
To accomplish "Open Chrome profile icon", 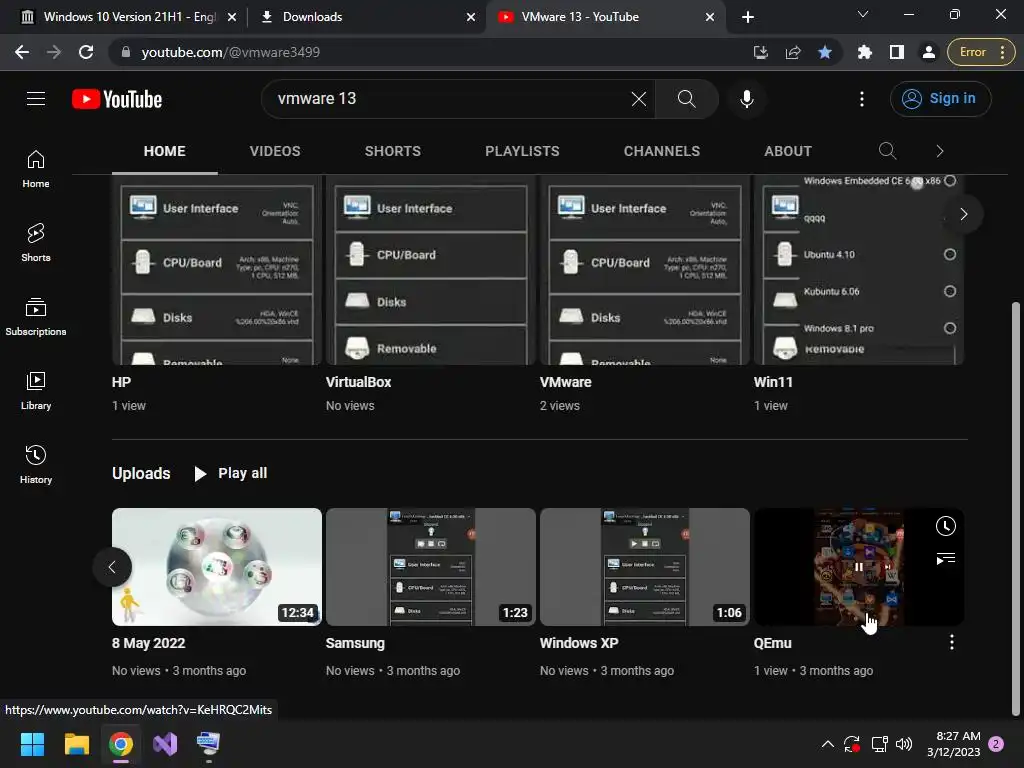I will pyautogui.click(x=928, y=52).
